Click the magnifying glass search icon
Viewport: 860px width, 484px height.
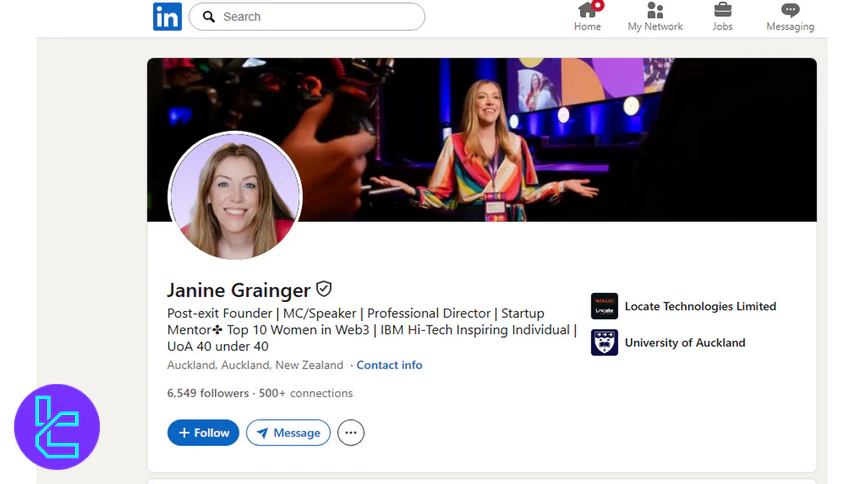(x=208, y=17)
